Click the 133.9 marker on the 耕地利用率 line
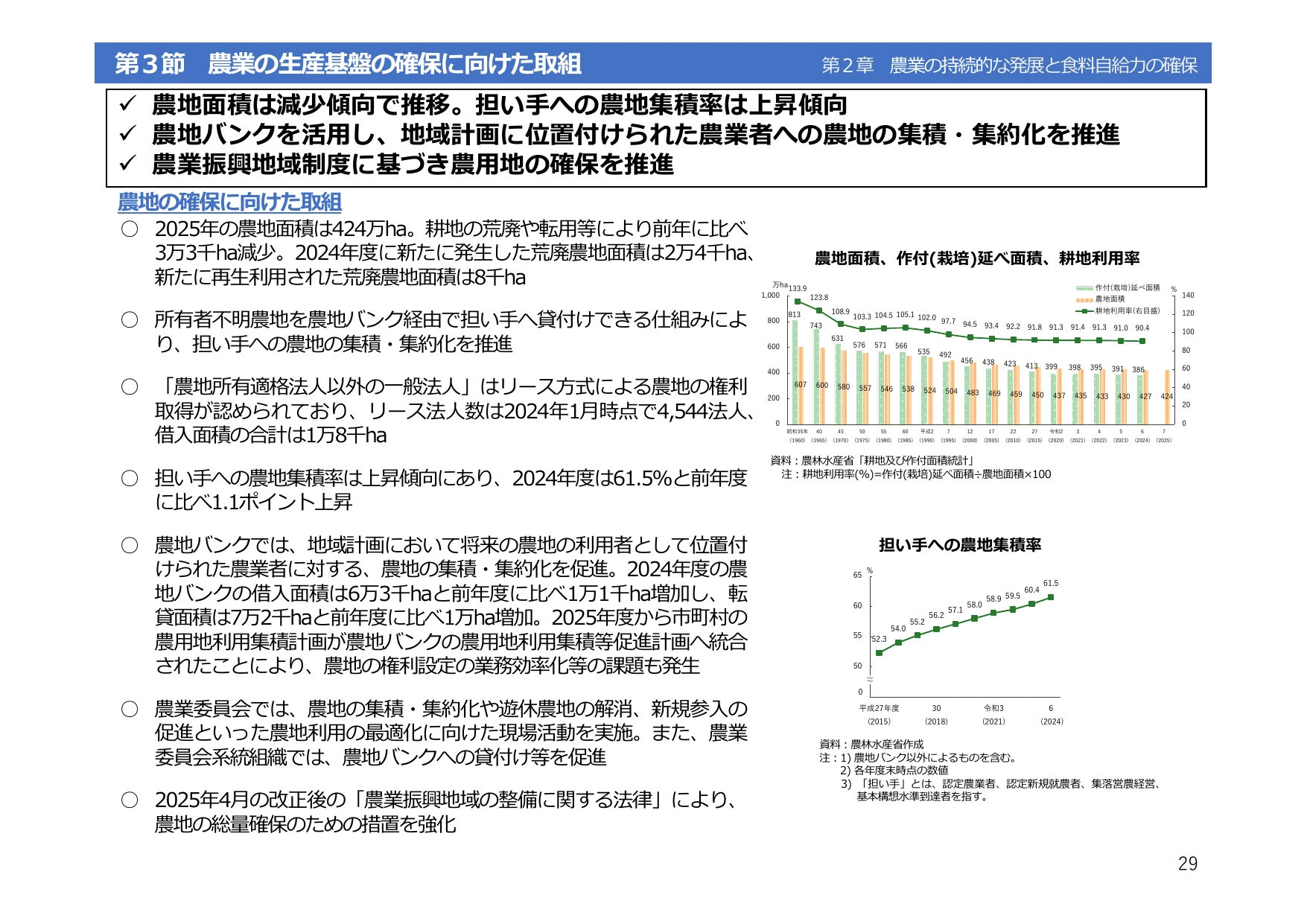The image size is (1307, 924). pos(798,302)
